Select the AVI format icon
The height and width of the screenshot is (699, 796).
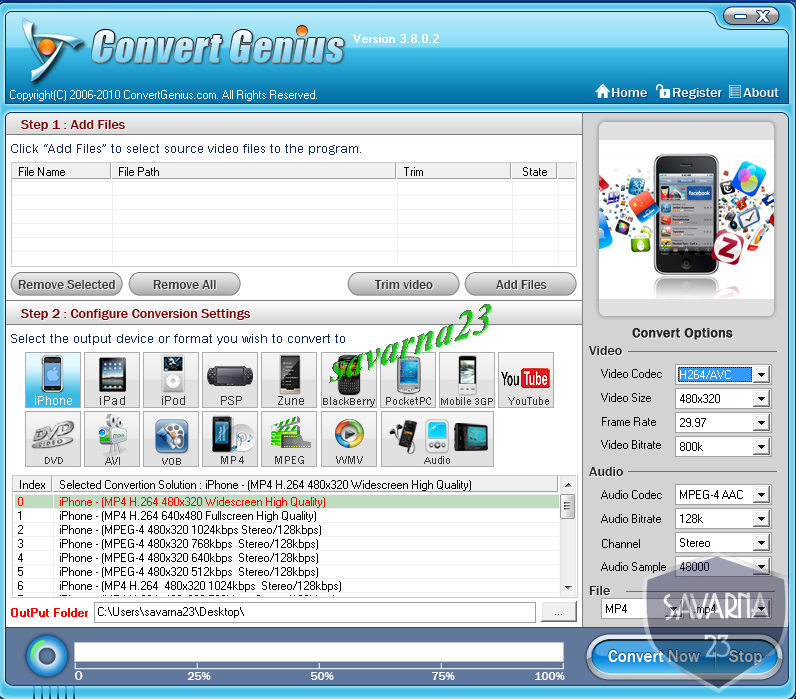pyautogui.click(x=112, y=439)
